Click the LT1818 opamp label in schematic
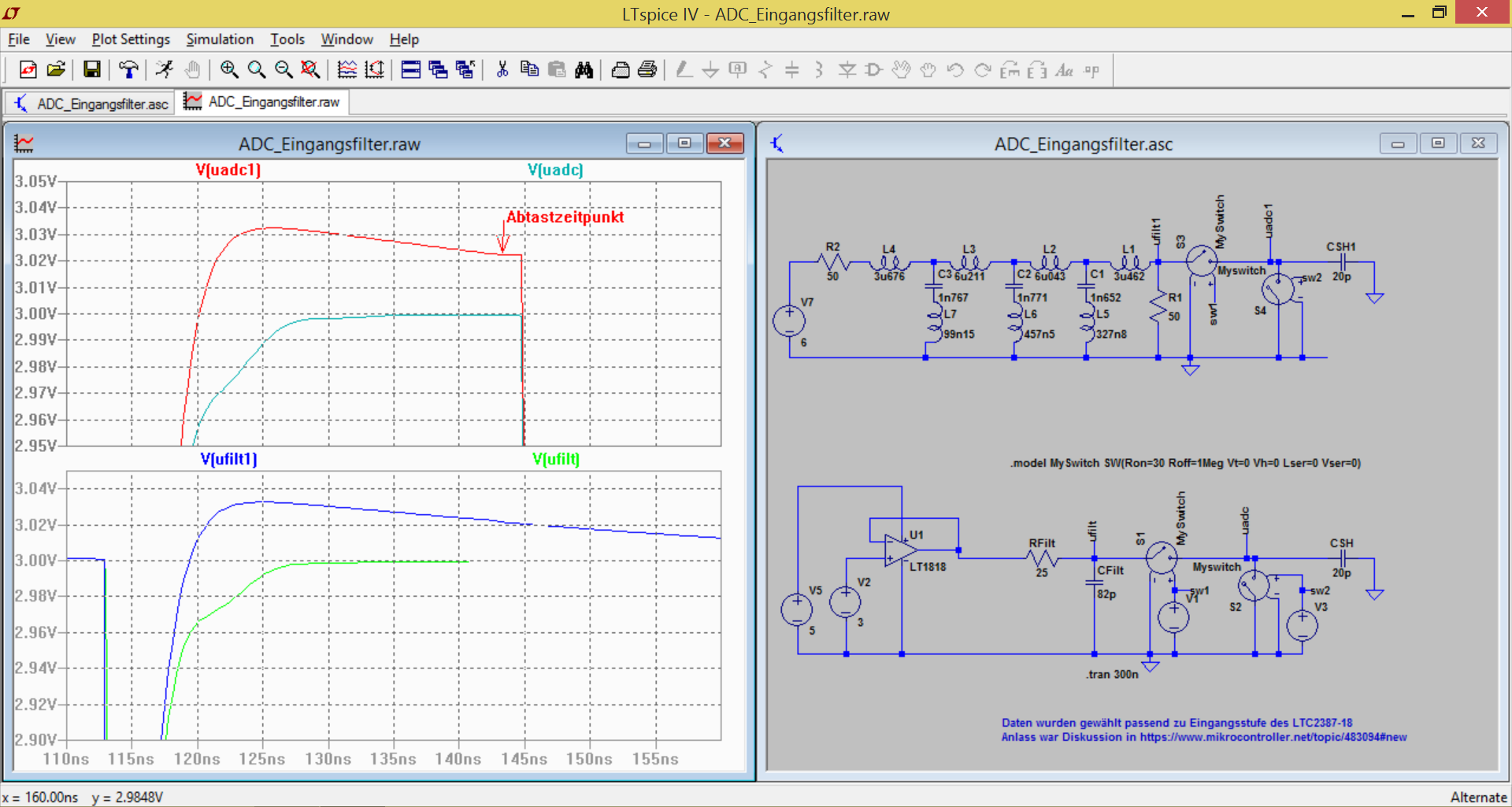This screenshot has height=807, width=1512. point(928,566)
